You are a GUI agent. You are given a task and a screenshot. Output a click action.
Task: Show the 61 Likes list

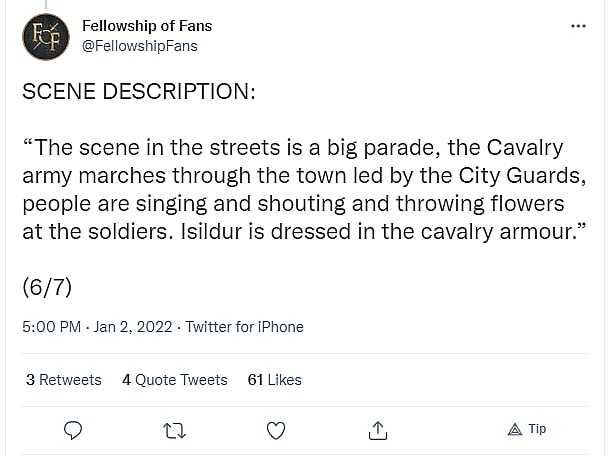tap(274, 380)
